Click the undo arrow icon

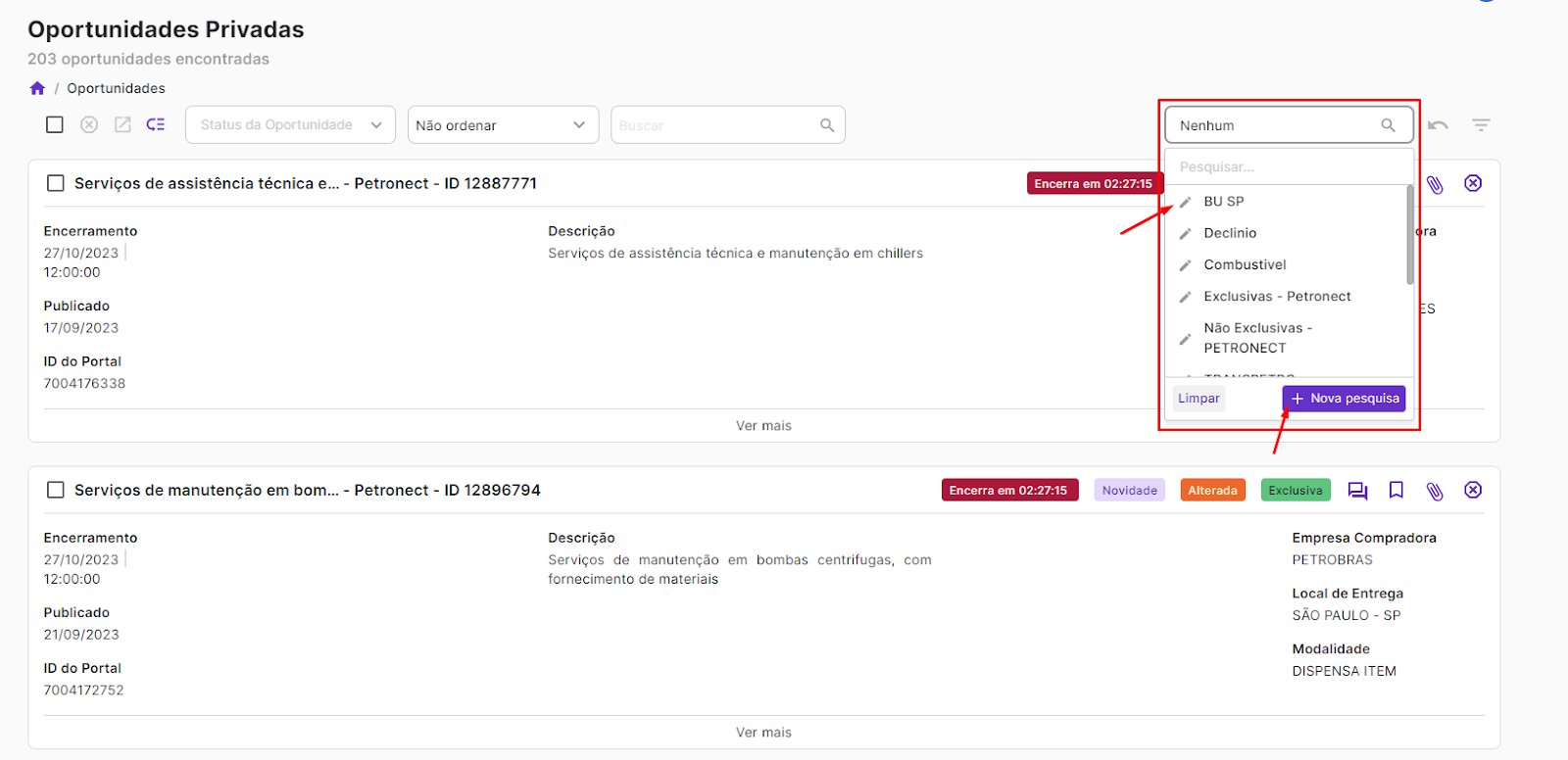point(1438,125)
